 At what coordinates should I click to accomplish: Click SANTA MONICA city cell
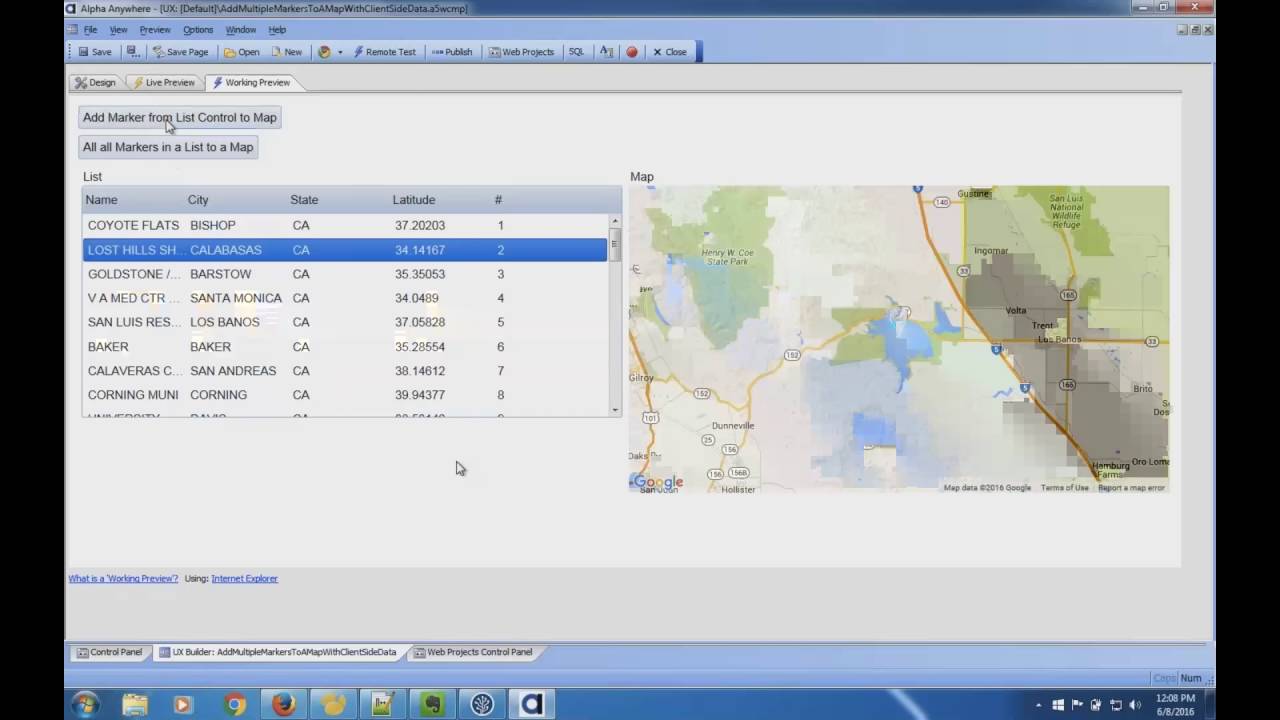point(236,298)
